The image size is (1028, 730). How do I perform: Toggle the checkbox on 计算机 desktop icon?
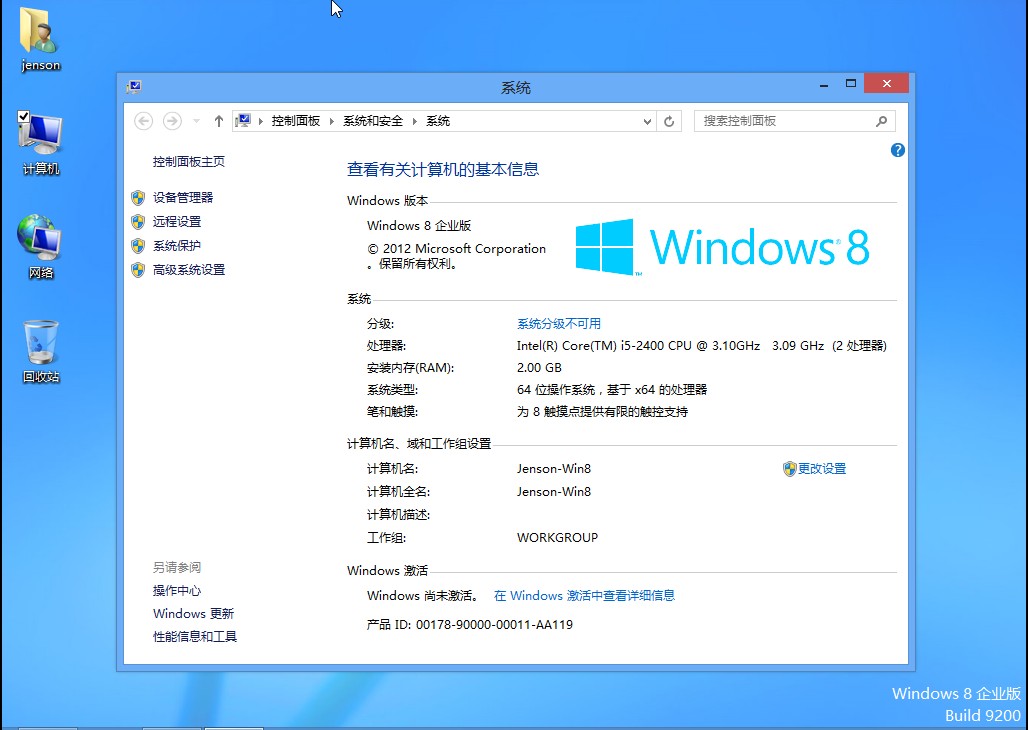click(24, 117)
